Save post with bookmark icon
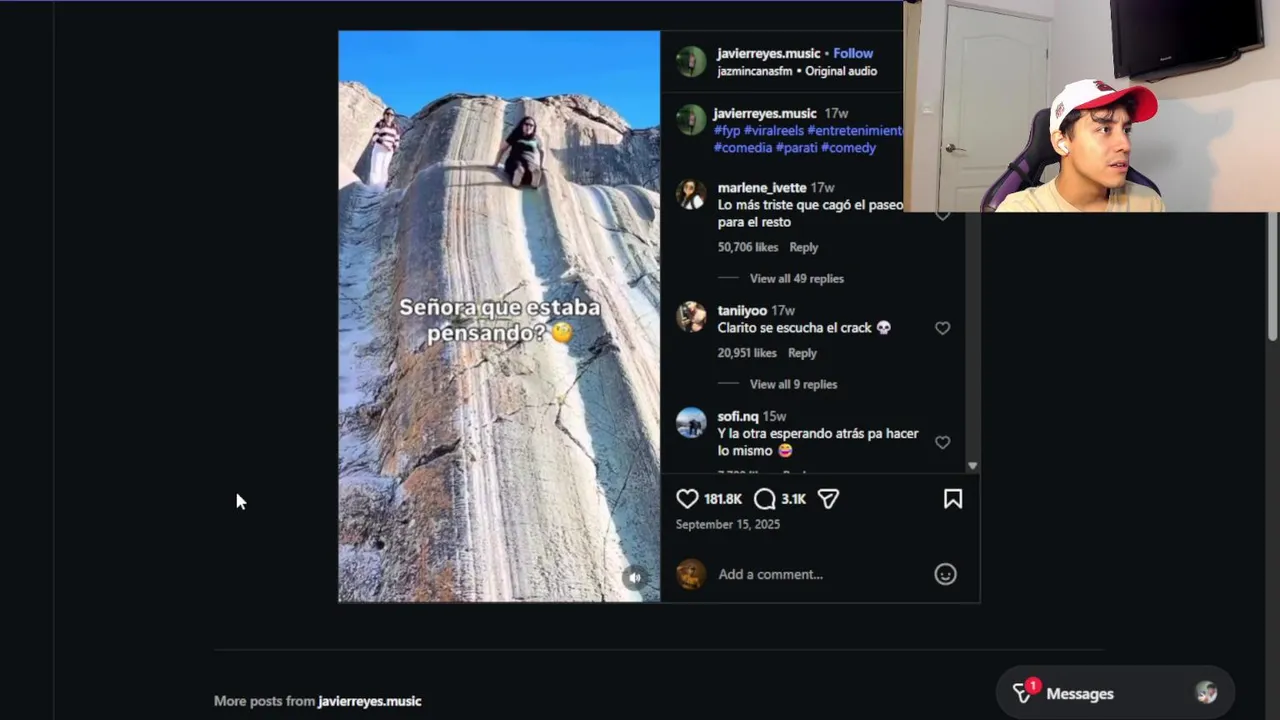1280x720 pixels. pos(953,498)
